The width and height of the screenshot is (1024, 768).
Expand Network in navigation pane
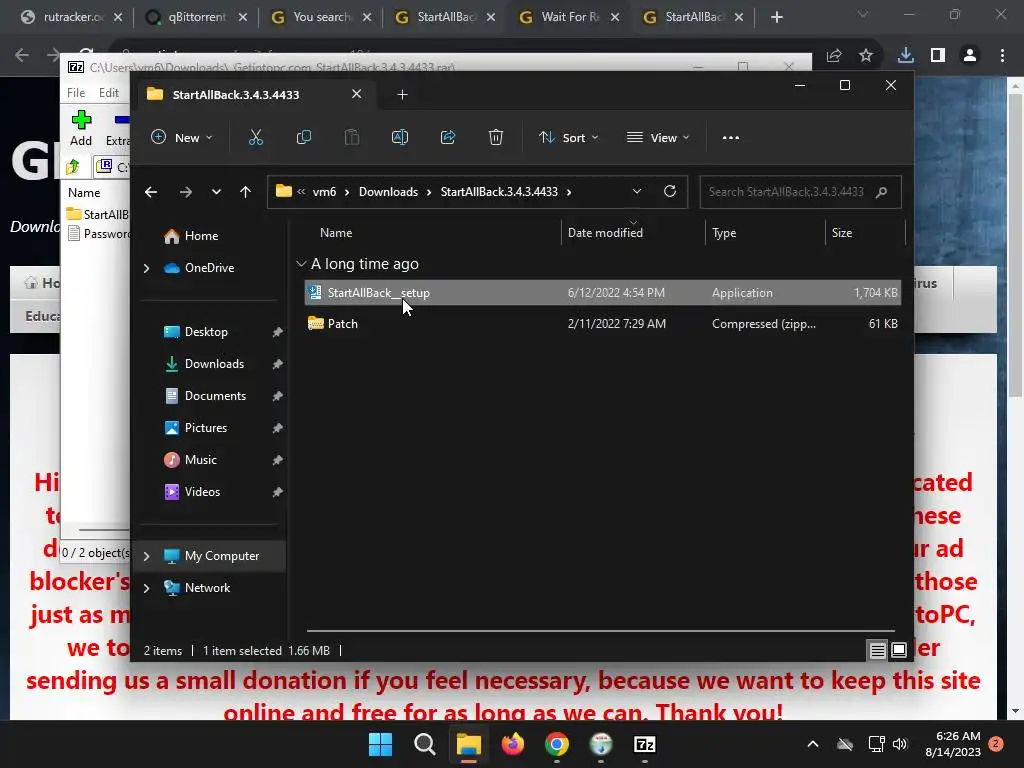tap(146, 588)
